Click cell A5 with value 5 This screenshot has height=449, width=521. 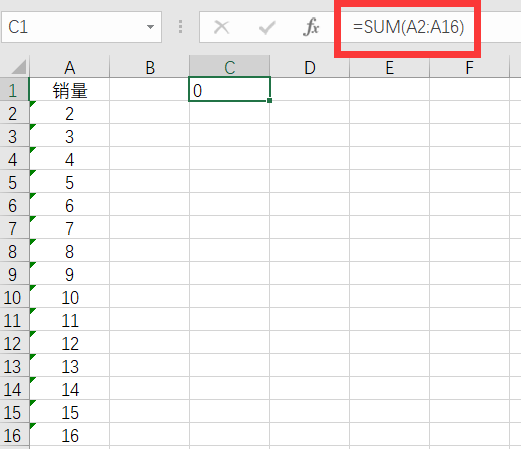point(69,181)
